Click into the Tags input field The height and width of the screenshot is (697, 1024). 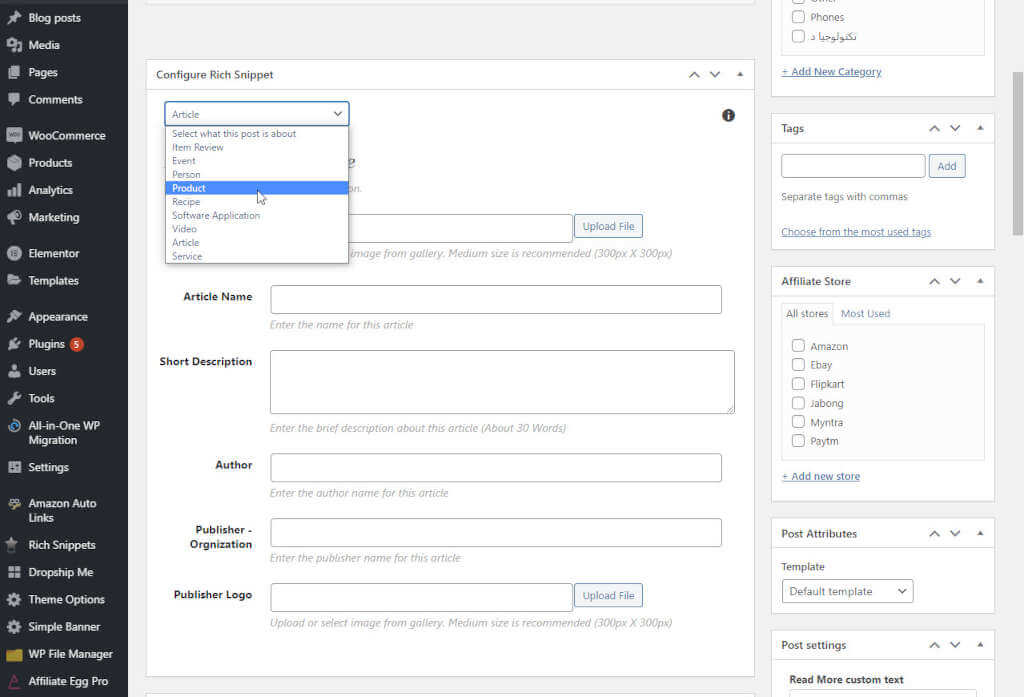pyautogui.click(x=853, y=166)
